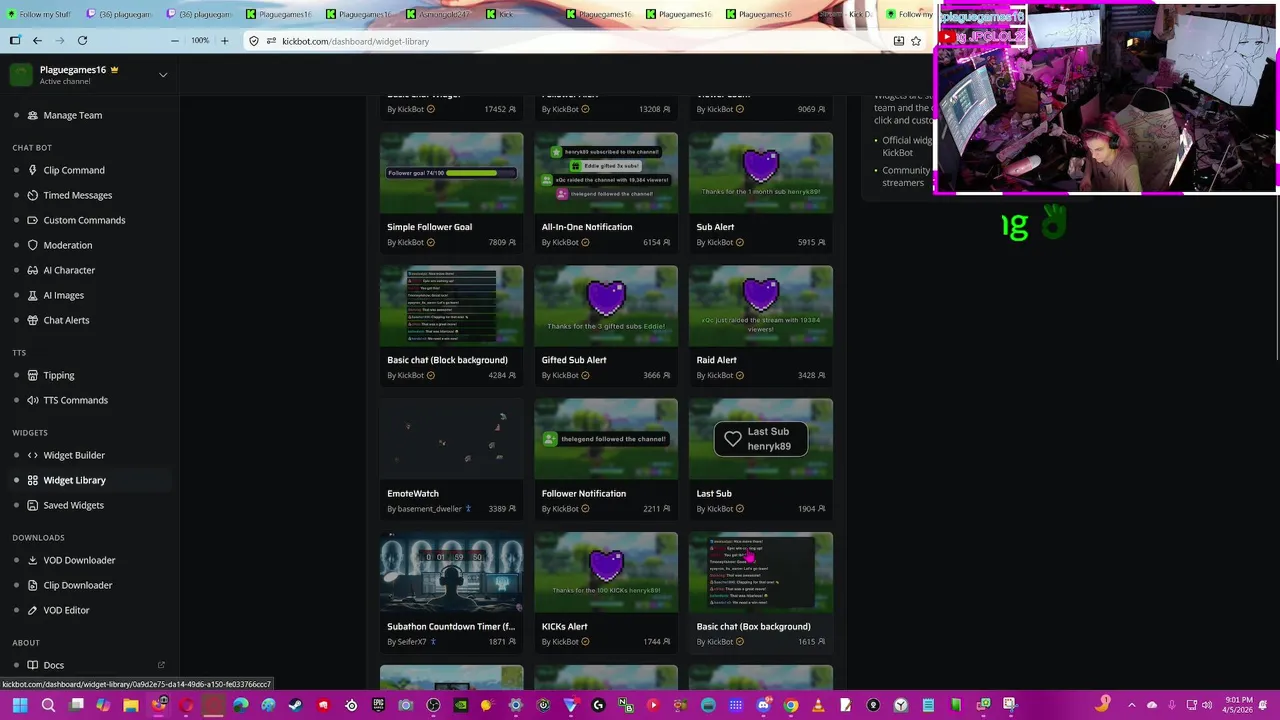Click author SeiferX7 under Subathon timer
1280x720 pixels.
click(x=412, y=642)
